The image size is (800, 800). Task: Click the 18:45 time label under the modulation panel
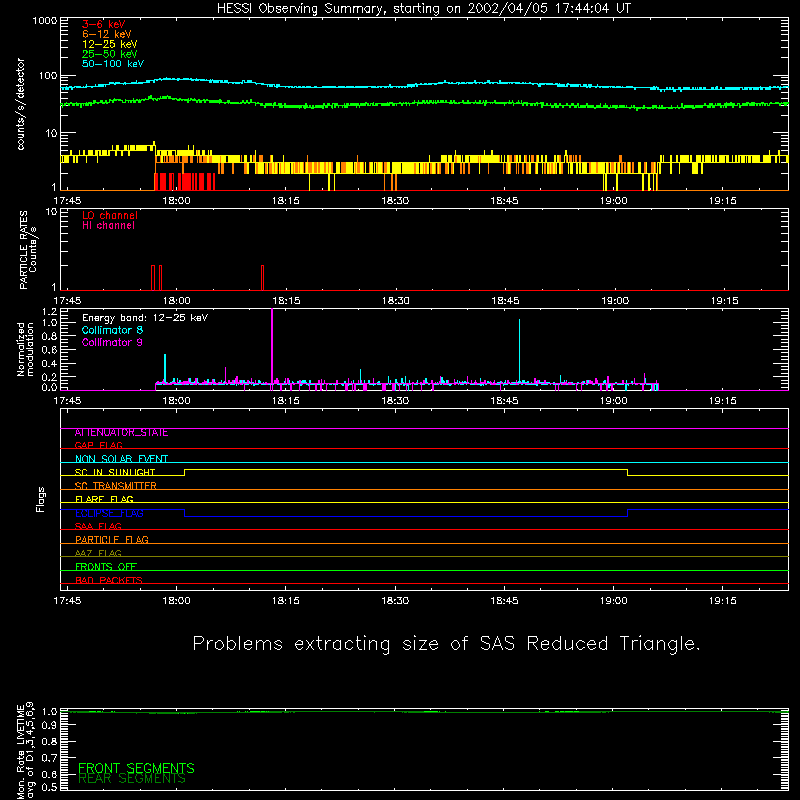504,401
